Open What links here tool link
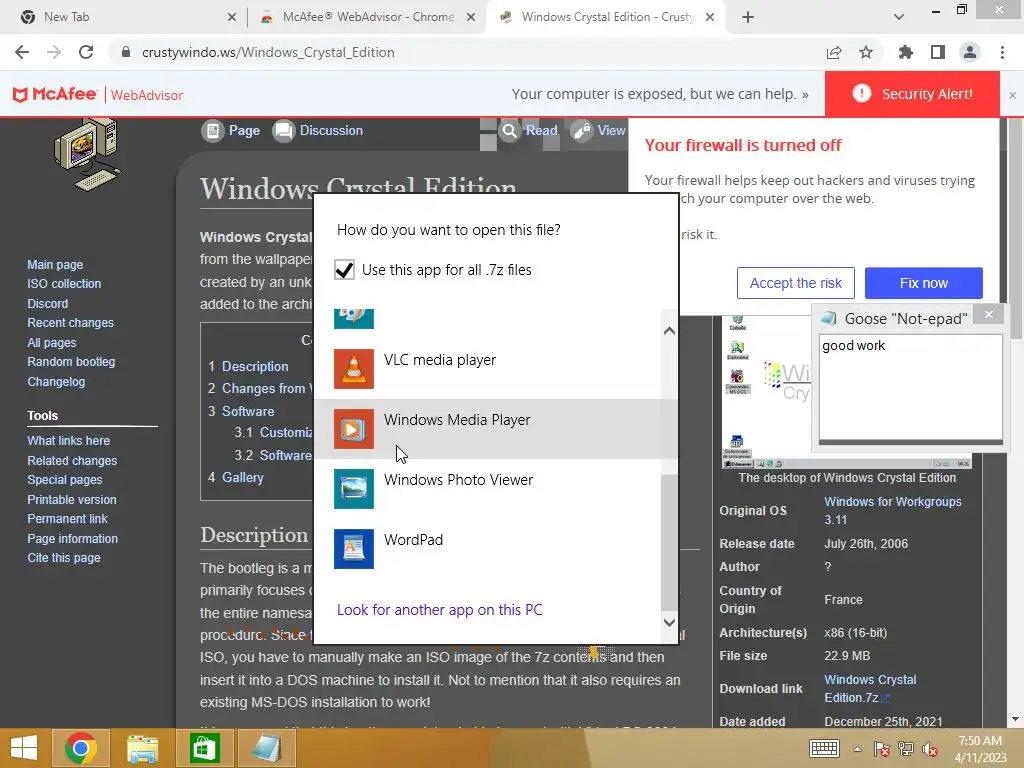This screenshot has height=768, width=1024. point(69,441)
